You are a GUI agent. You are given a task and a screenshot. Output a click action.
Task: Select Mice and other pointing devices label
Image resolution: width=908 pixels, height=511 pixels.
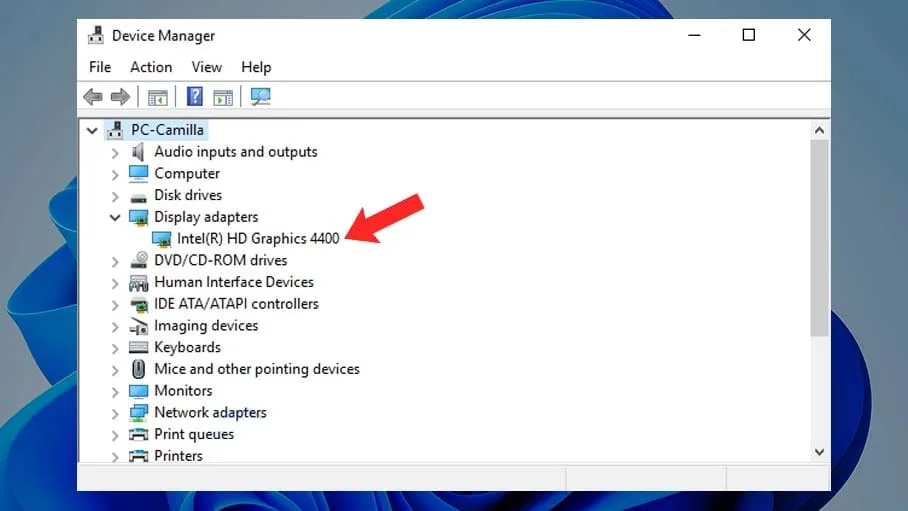point(257,369)
